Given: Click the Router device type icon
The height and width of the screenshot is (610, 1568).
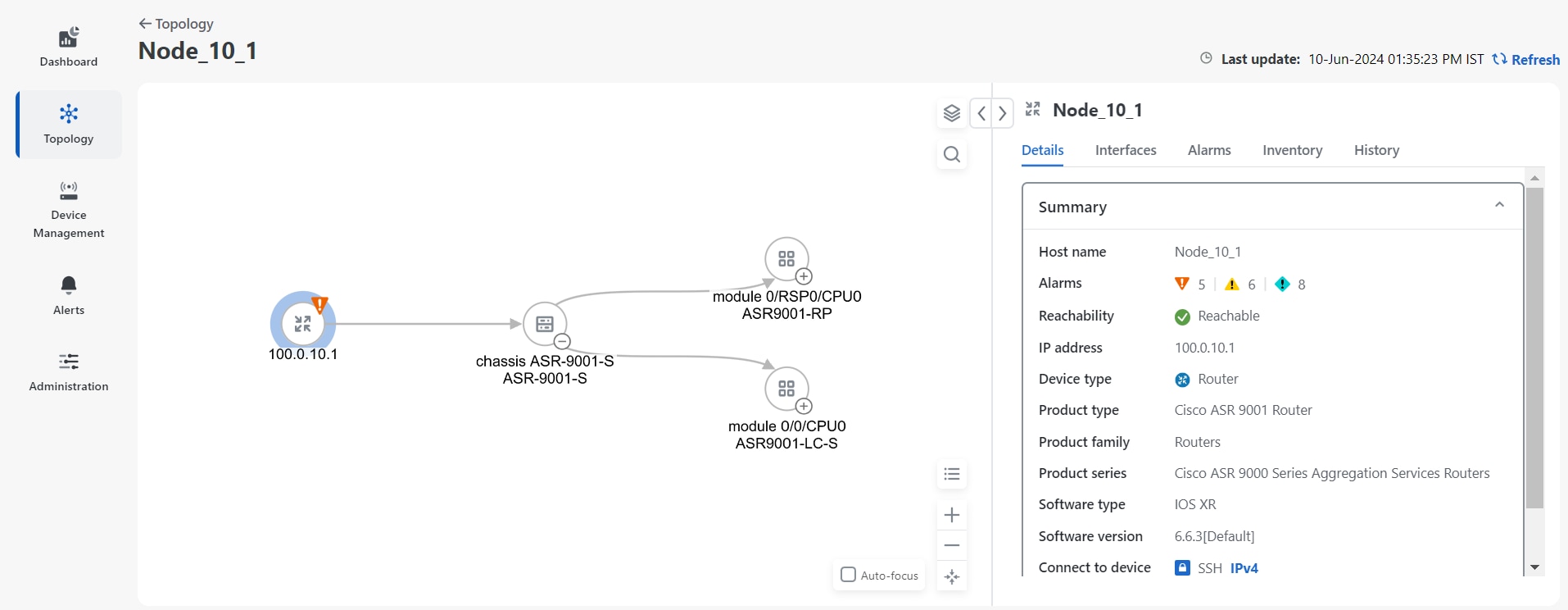Looking at the screenshot, I should pyautogui.click(x=1182, y=380).
